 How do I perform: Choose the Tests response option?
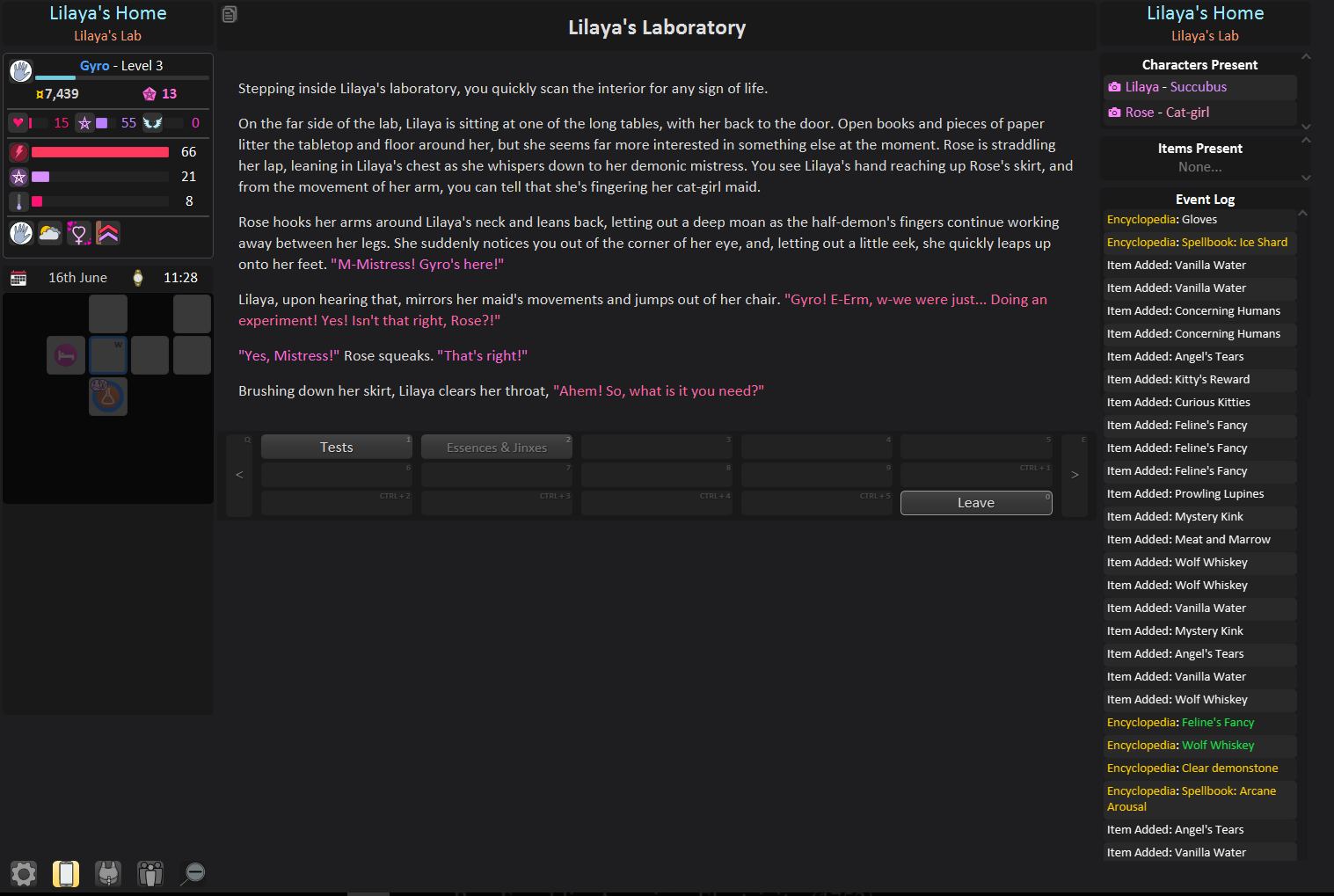pos(337,447)
